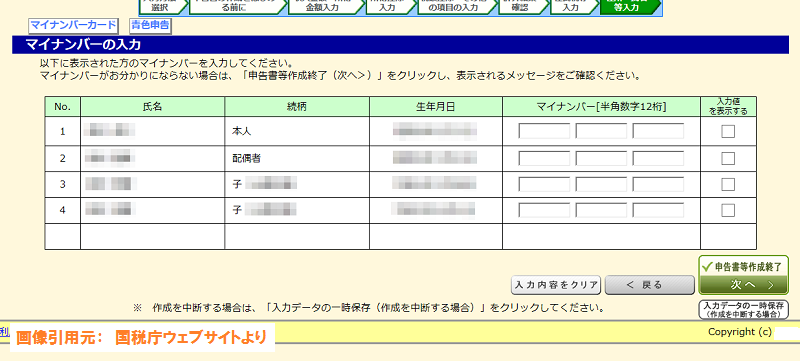Click the 入力内容をクリア button
Image resolution: width=800 pixels, height=361 pixels.
[x=556, y=285]
